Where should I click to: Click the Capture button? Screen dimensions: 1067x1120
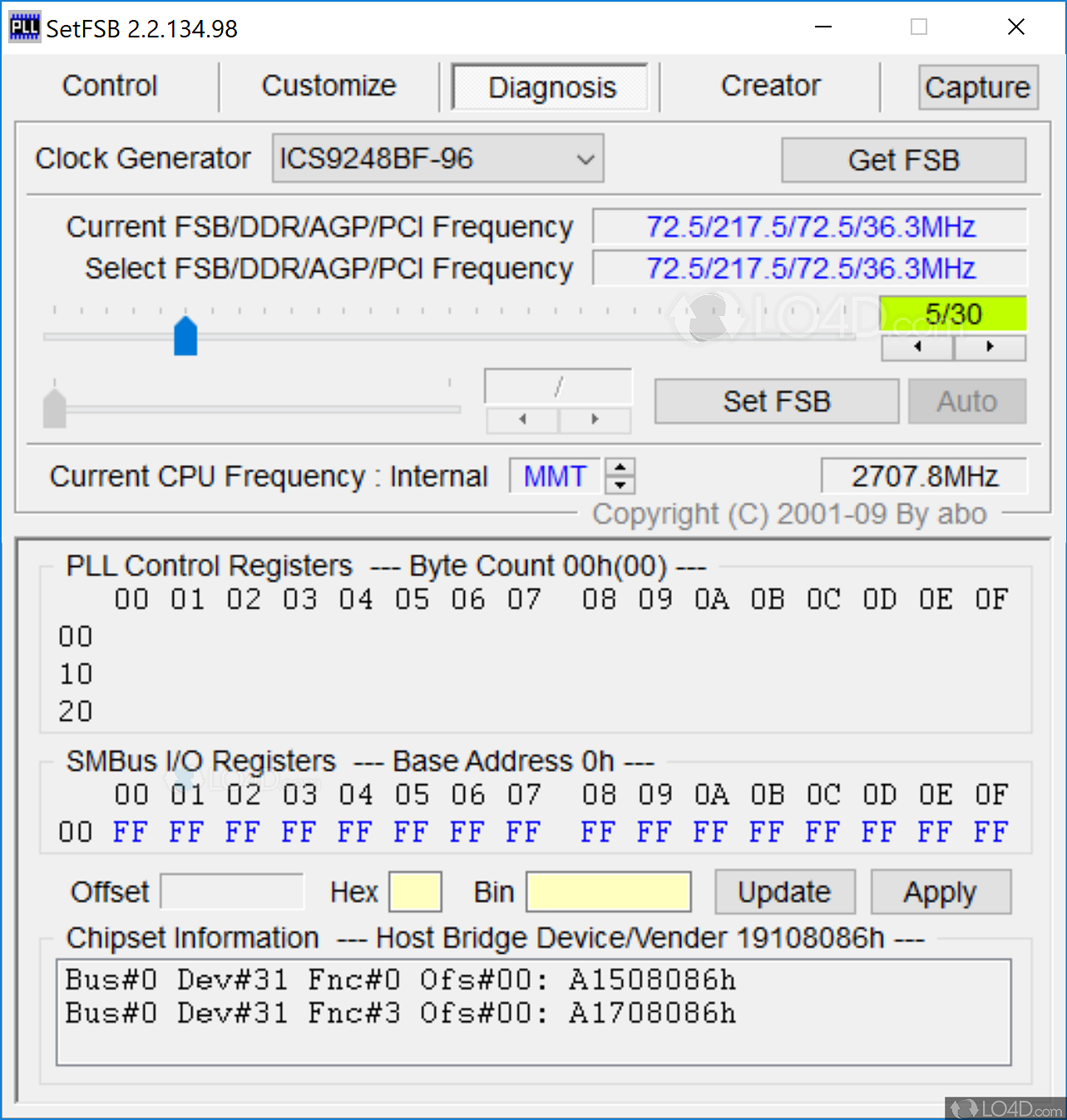(x=978, y=87)
